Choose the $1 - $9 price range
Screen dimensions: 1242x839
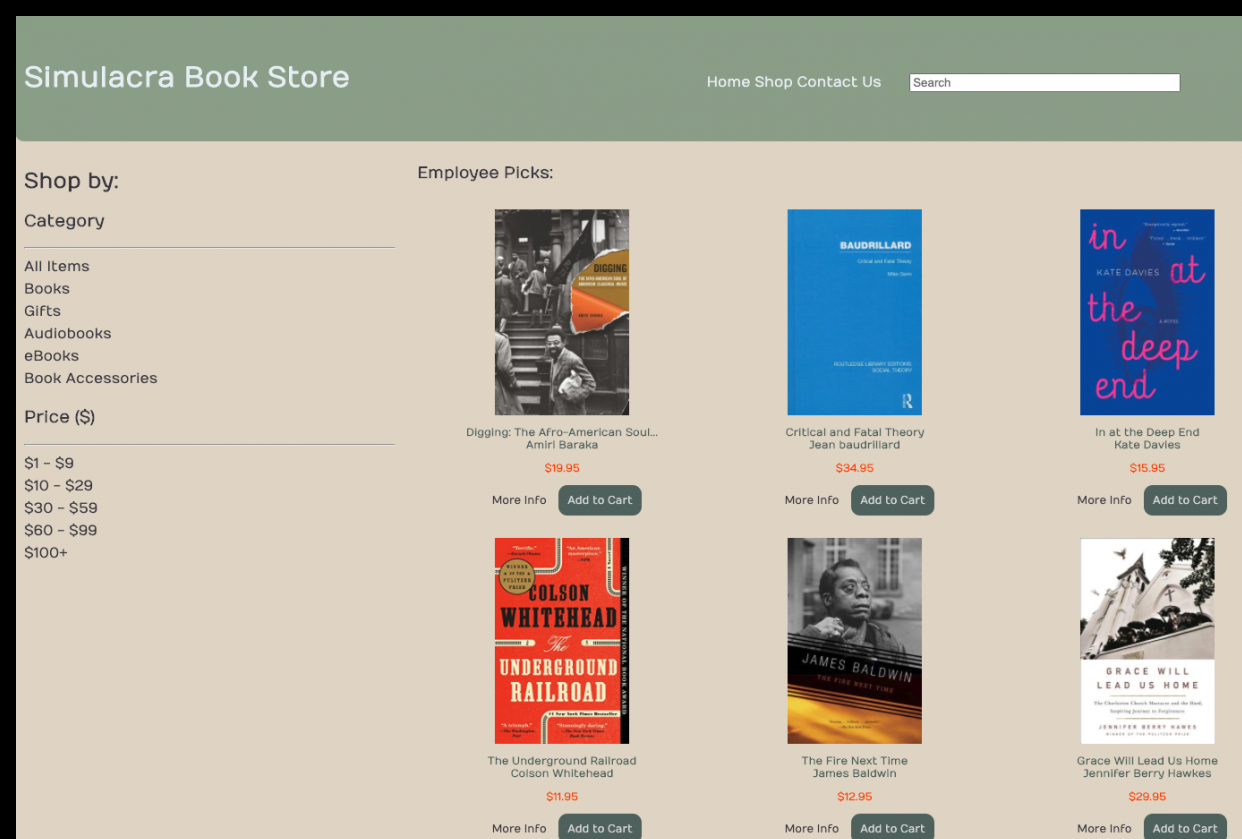coord(49,463)
